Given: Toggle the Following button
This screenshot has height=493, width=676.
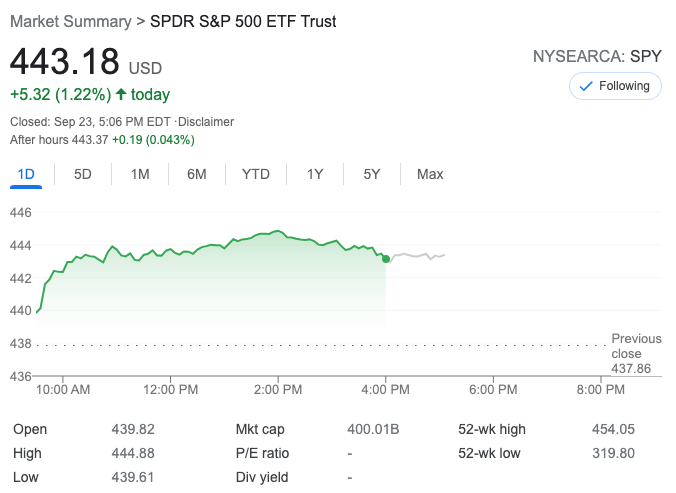Looking at the screenshot, I should [615, 86].
